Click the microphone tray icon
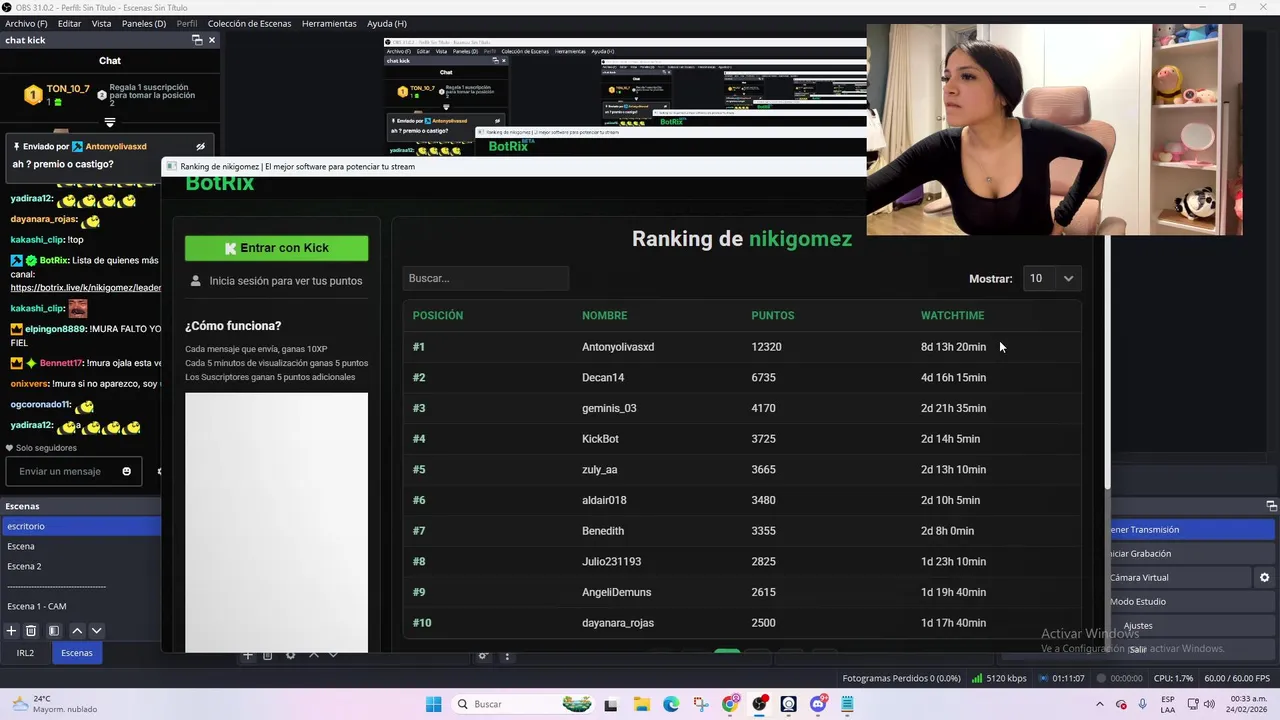The image size is (1280, 720). (1142, 704)
